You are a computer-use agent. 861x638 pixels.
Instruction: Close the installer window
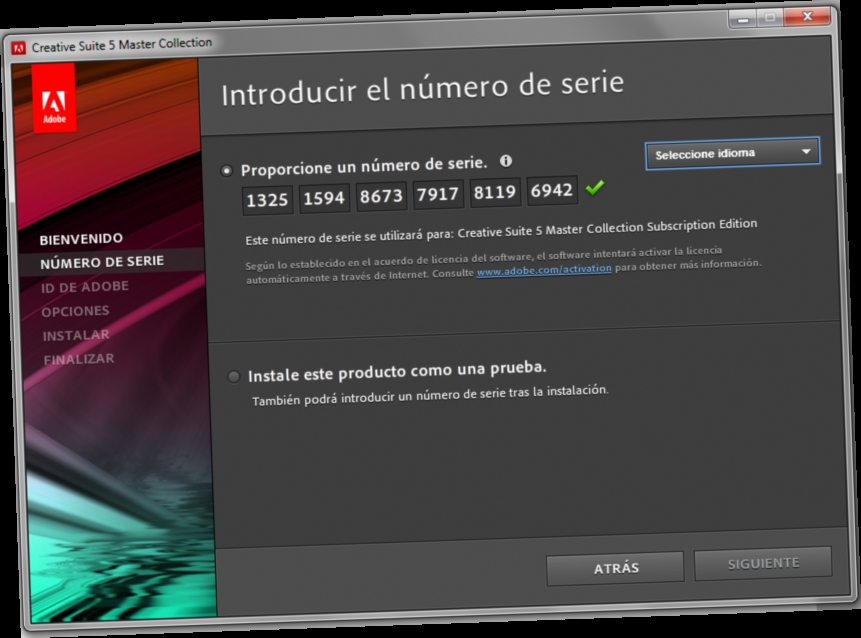[x=807, y=16]
